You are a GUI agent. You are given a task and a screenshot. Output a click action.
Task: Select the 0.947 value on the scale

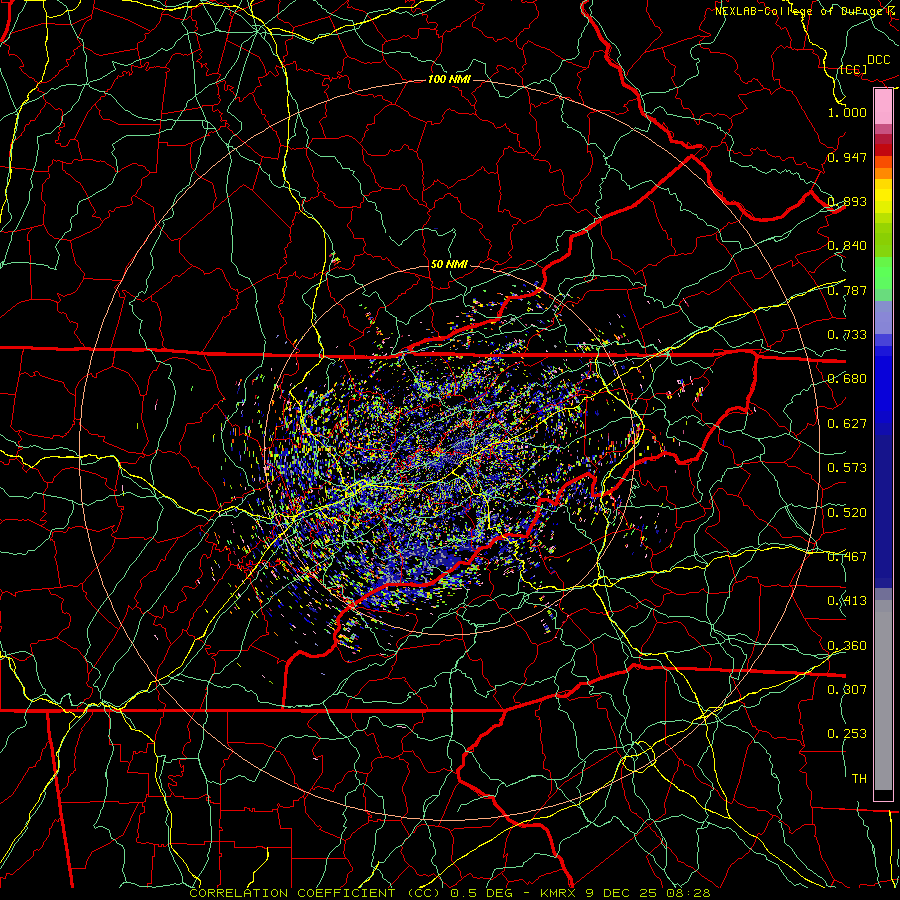tap(847, 157)
